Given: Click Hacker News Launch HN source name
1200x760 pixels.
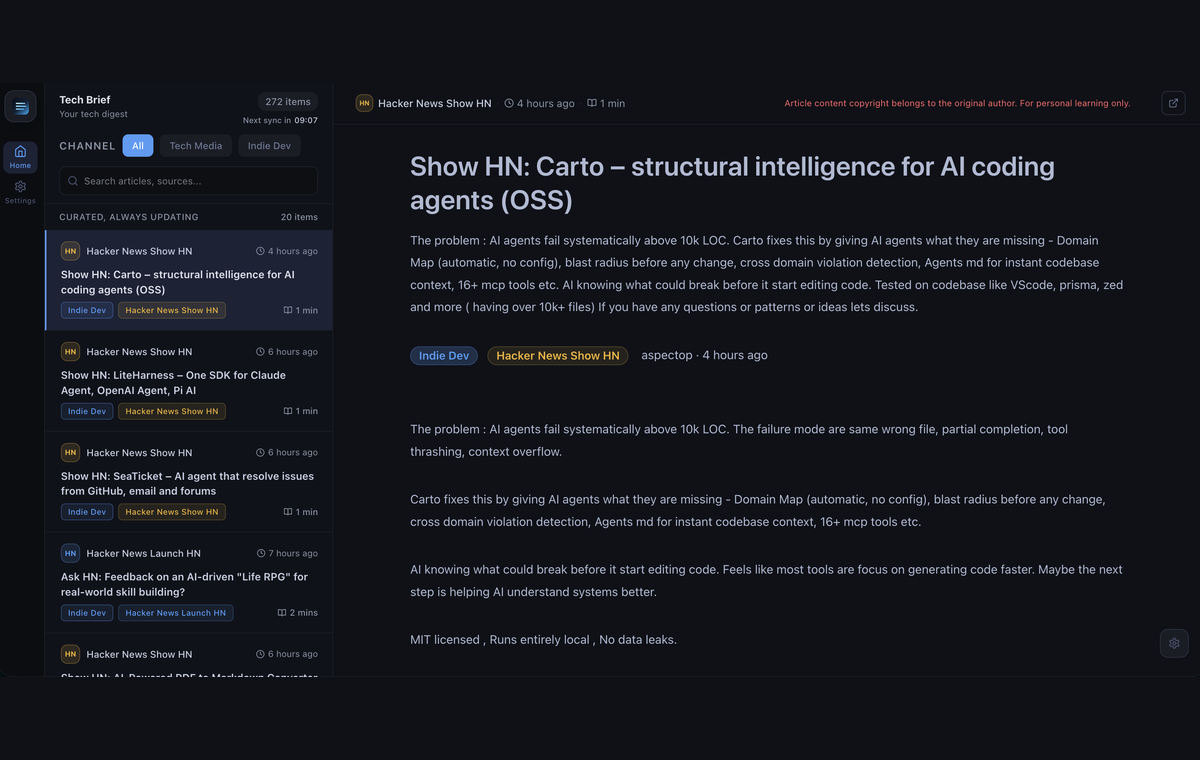Looking at the screenshot, I should tap(144, 553).
